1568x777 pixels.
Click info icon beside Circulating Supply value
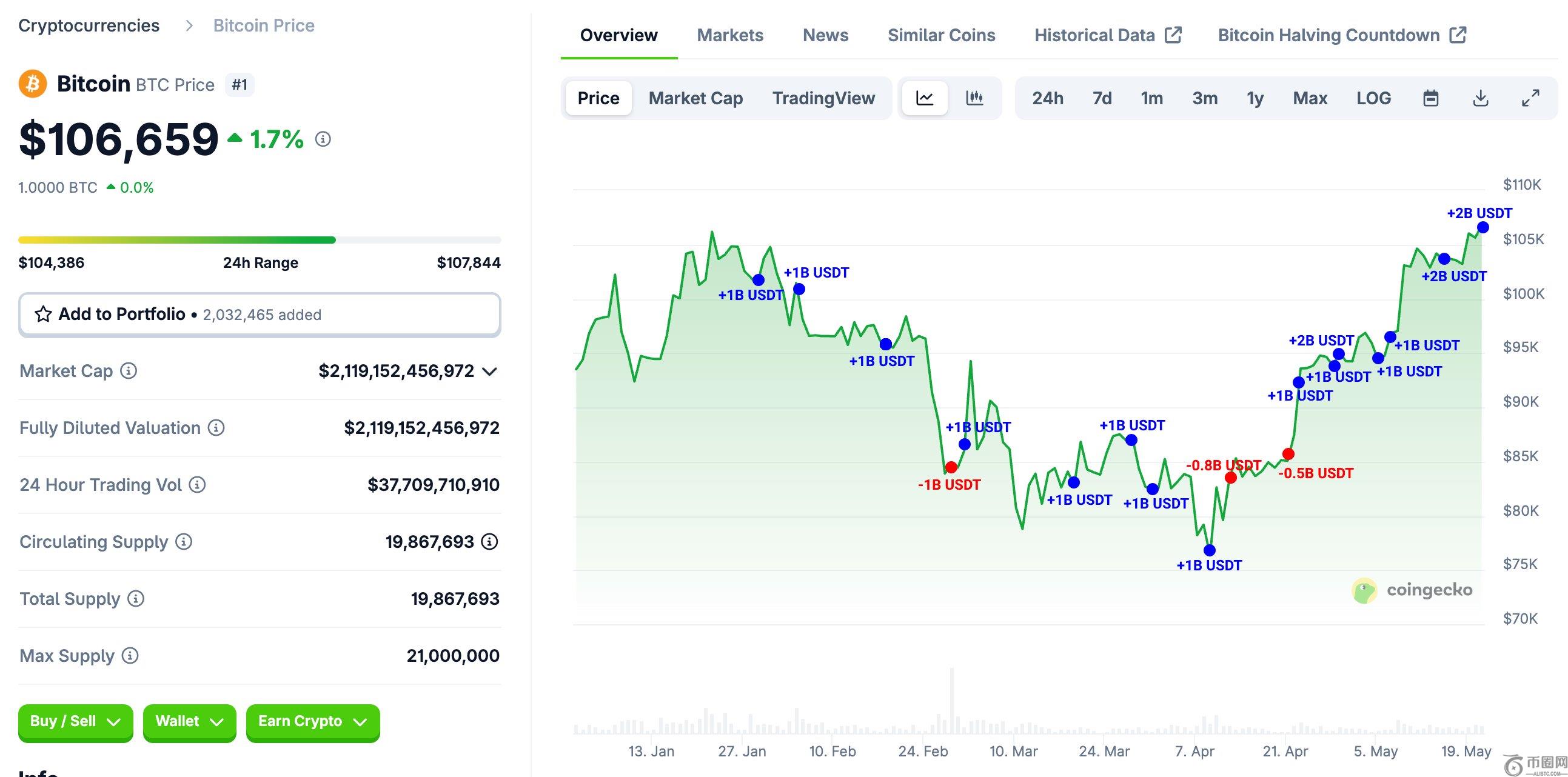pos(489,541)
